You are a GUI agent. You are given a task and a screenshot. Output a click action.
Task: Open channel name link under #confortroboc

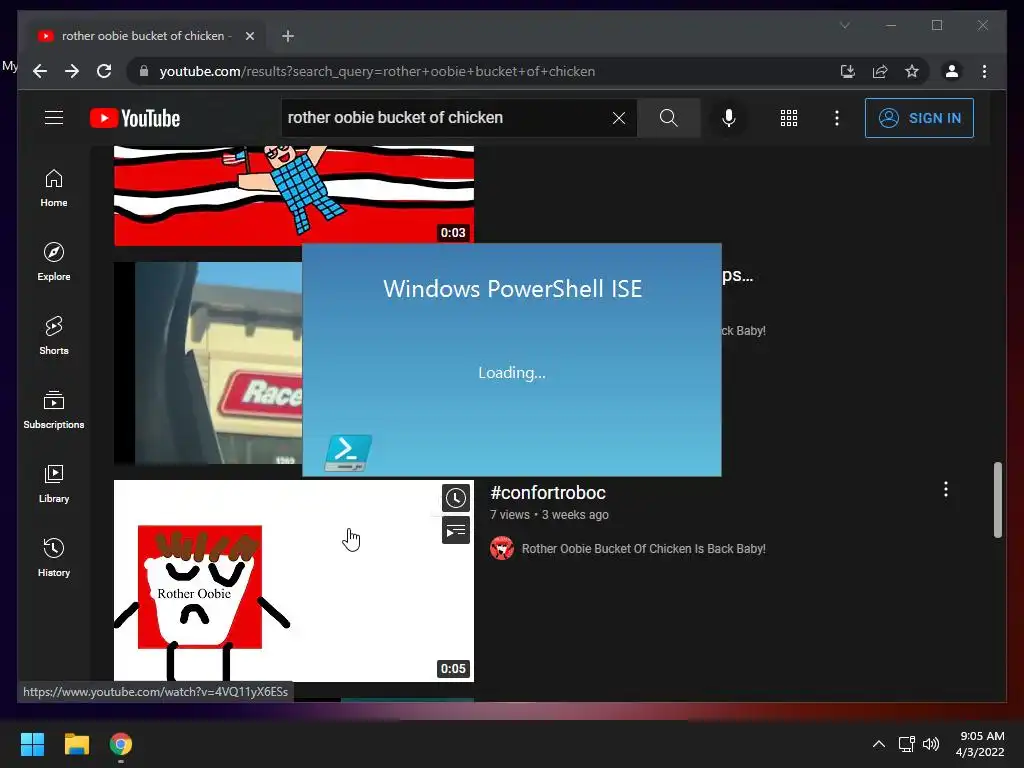643,549
